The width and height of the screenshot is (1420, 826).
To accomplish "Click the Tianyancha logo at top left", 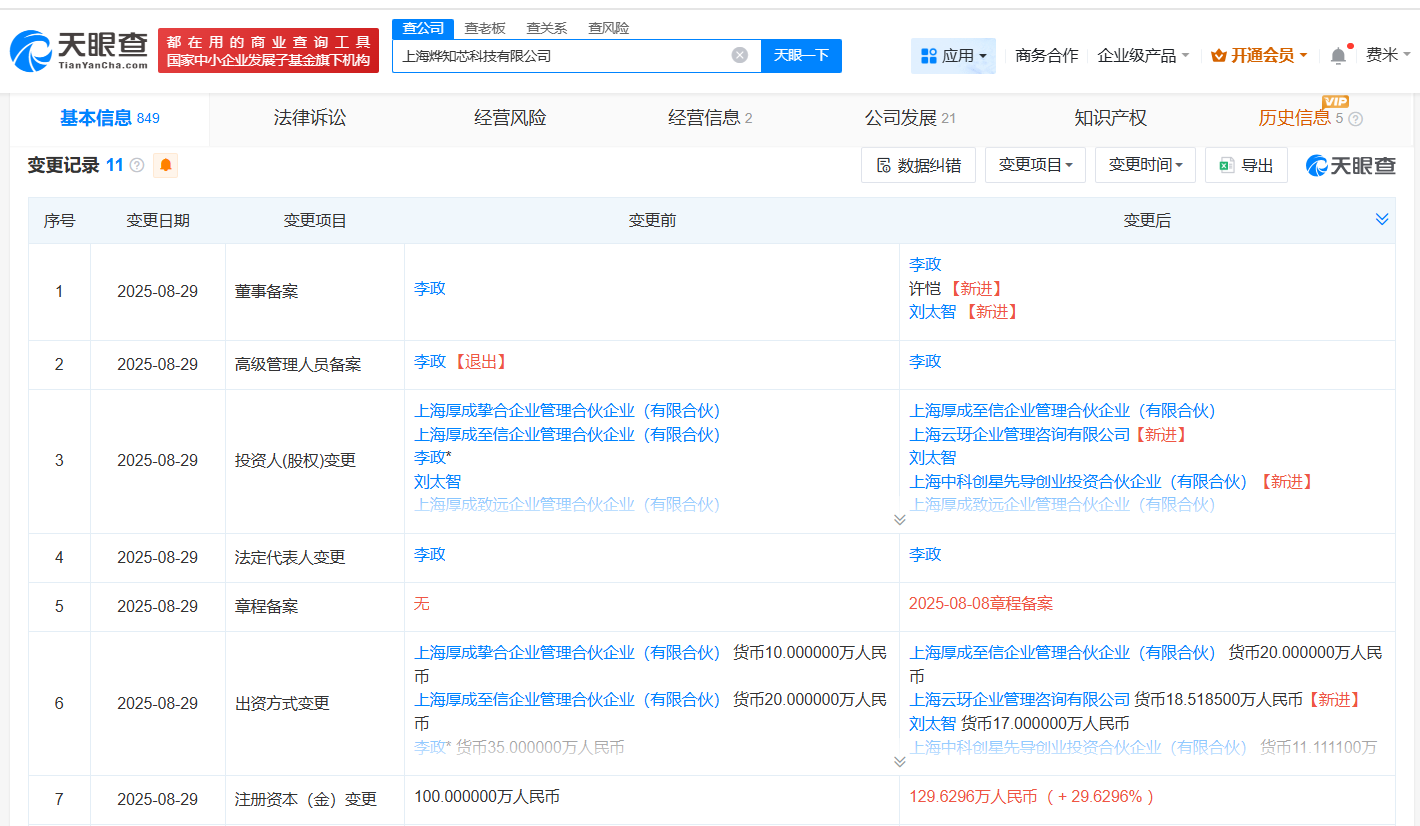I will coord(79,50).
